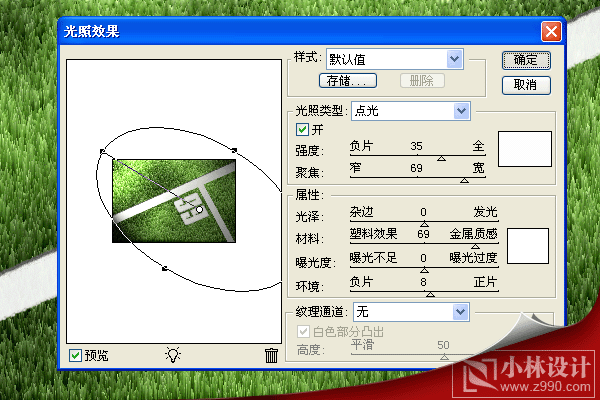Click the 正片 label
This screenshot has width=600, height=400.
[x=485, y=282]
